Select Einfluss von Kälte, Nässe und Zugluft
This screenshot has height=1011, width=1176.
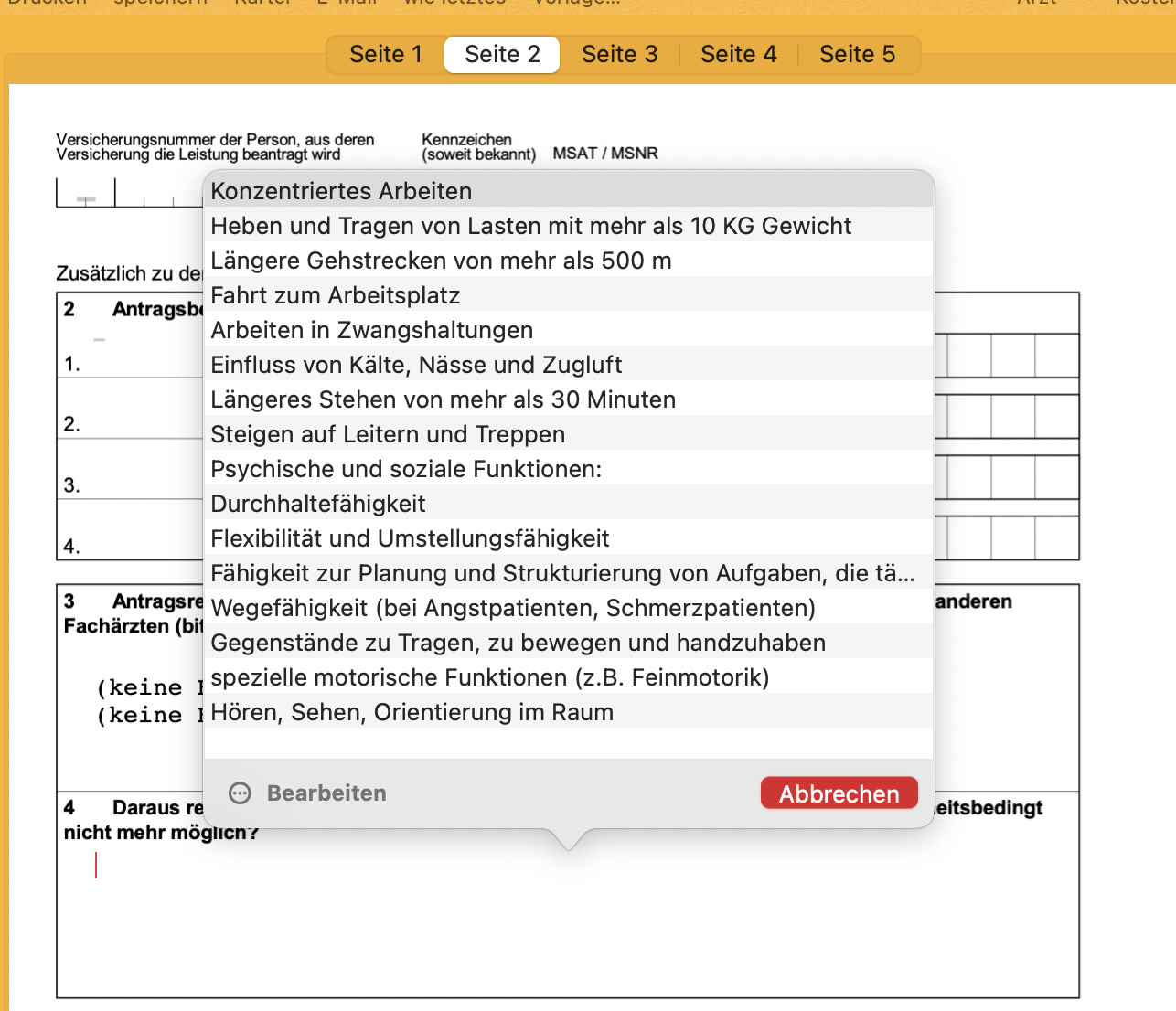[569, 365]
